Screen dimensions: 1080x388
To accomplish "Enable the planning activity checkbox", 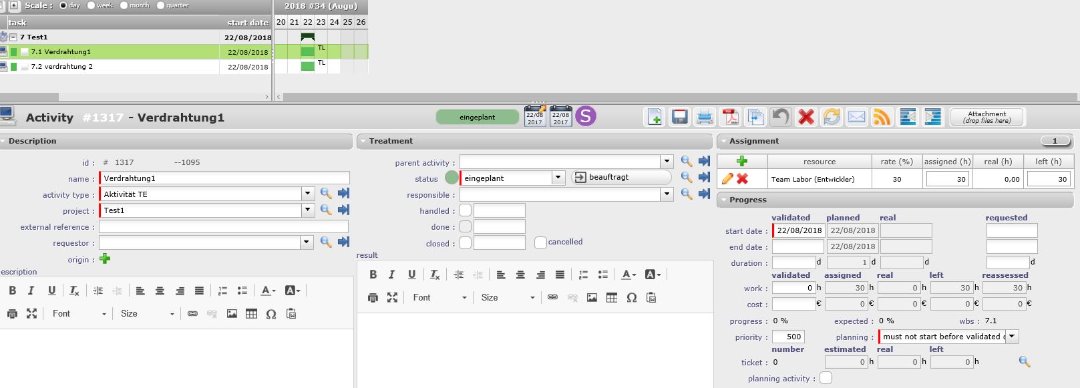I will pos(825,378).
